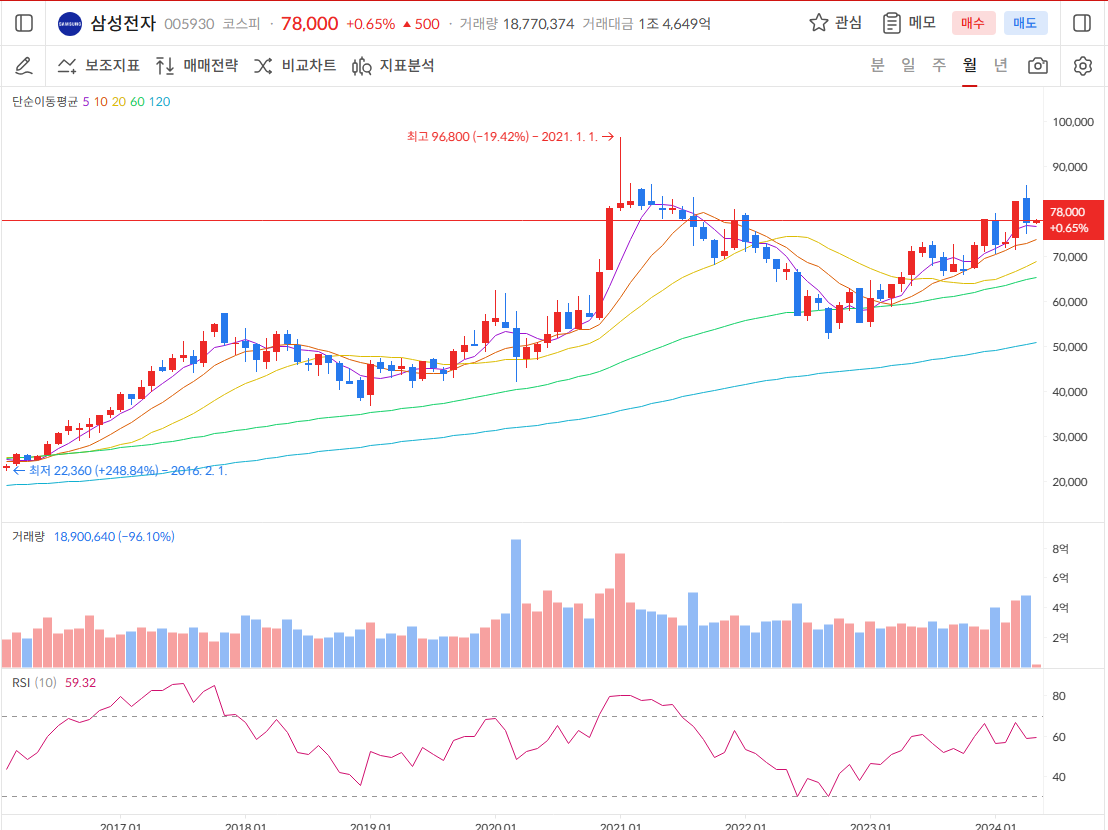Click the 삼성전자 stock name

click(x=123, y=23)
